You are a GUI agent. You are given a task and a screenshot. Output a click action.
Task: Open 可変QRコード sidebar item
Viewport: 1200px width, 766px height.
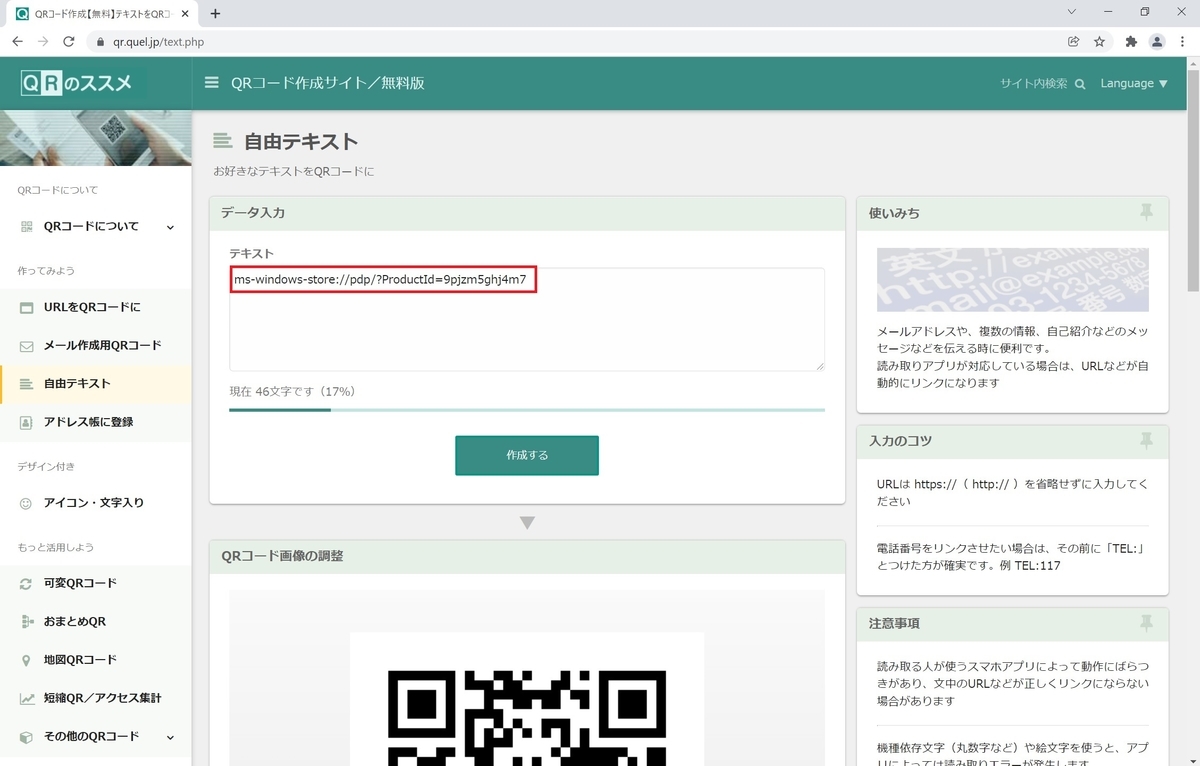tap(96, 584)
